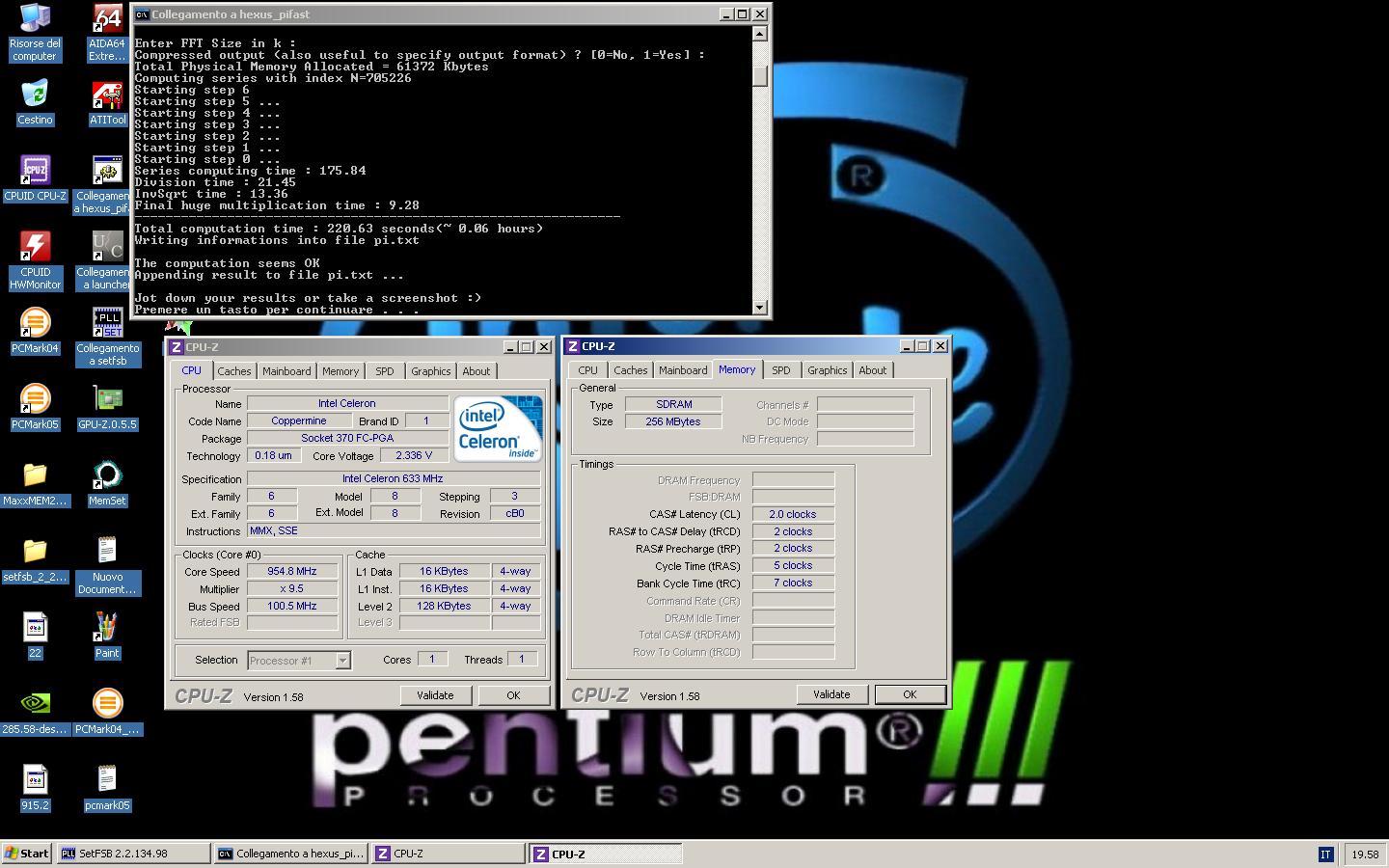1389x868 pixels.
Task: Click Validate in left CPU-Z window
Action: point(435,695)
